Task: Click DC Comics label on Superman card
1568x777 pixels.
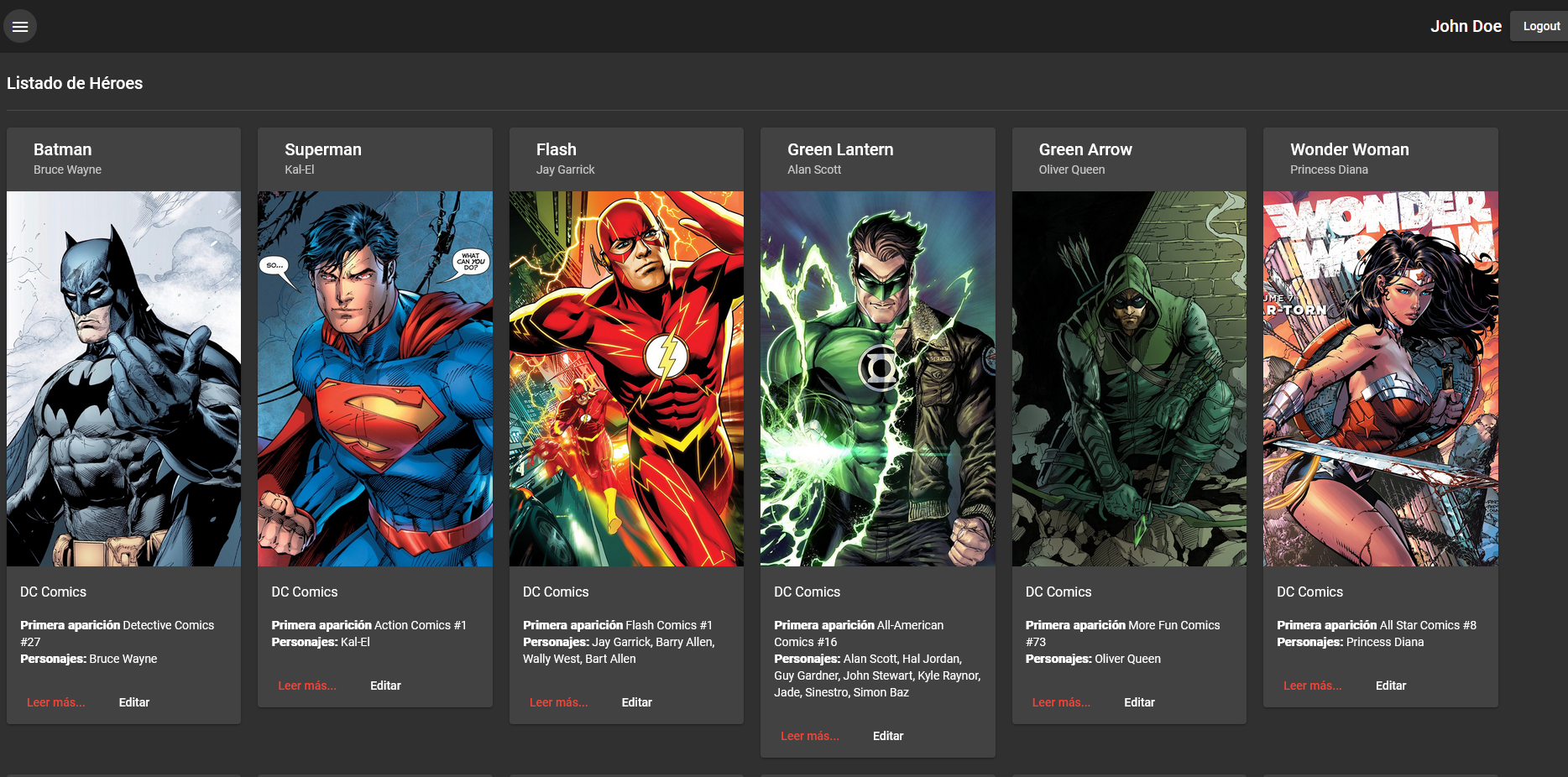Action: [305, 592]
